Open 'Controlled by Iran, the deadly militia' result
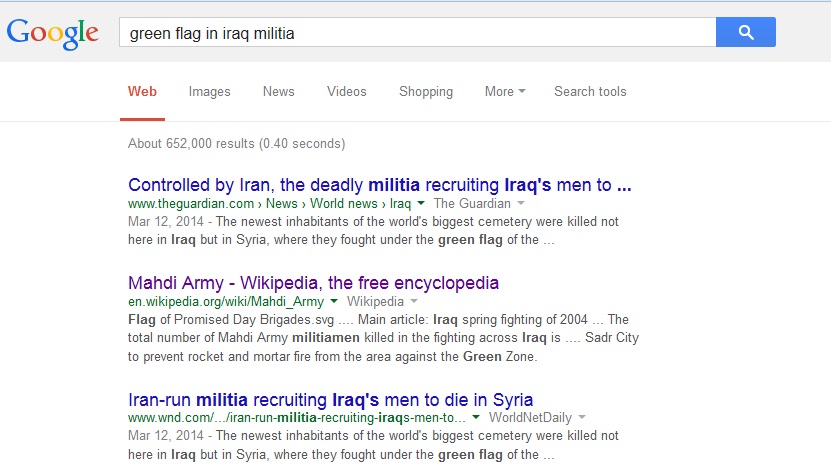831x465 pixels. pos(379,185)
